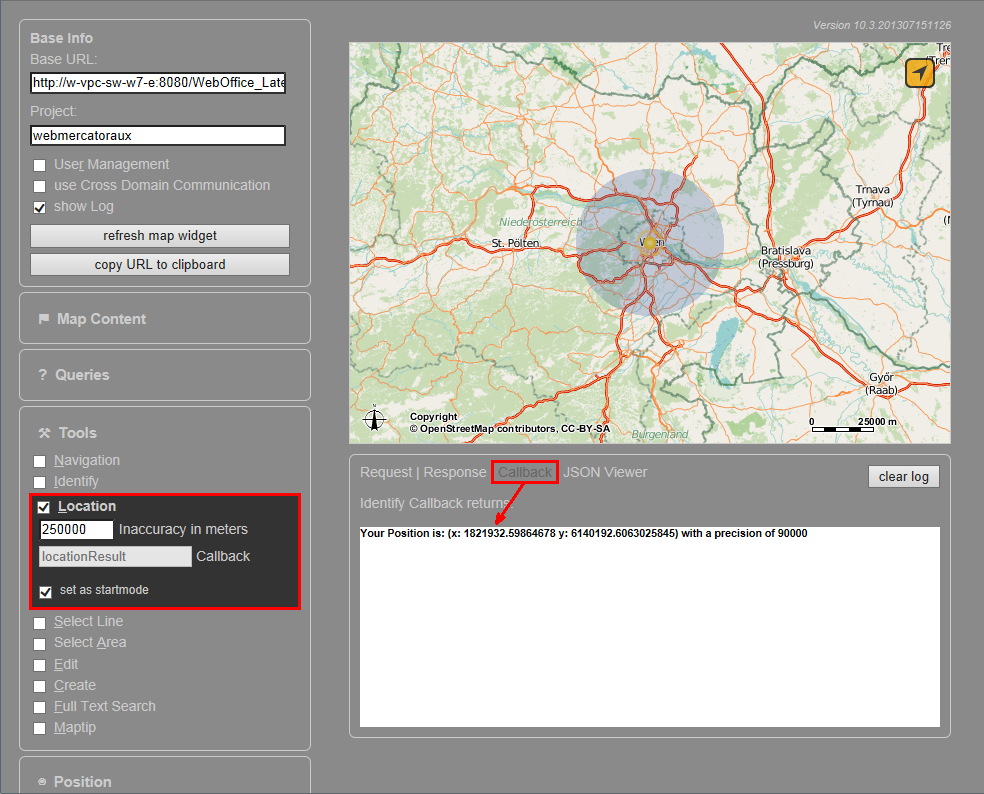The height and width of the screenshot is (794, 984).
Task: Open the Response tab in the log area
Action: (x=455, y=472)
